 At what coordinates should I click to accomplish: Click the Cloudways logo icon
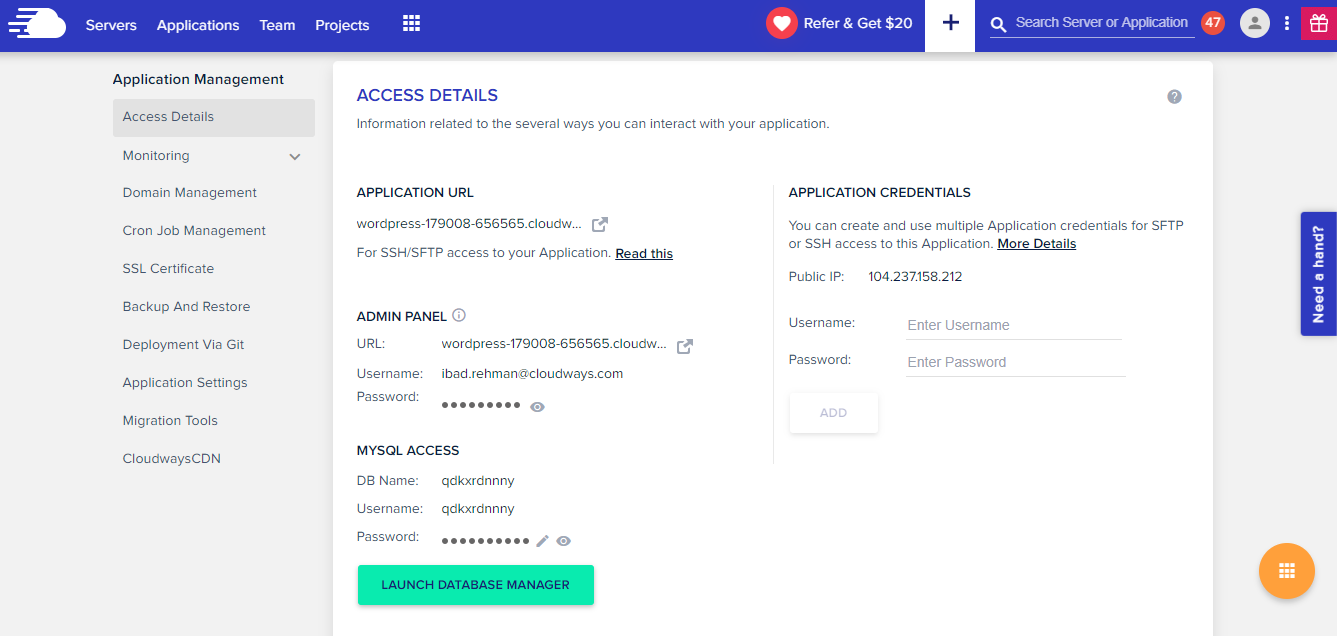tap(37, 22)
